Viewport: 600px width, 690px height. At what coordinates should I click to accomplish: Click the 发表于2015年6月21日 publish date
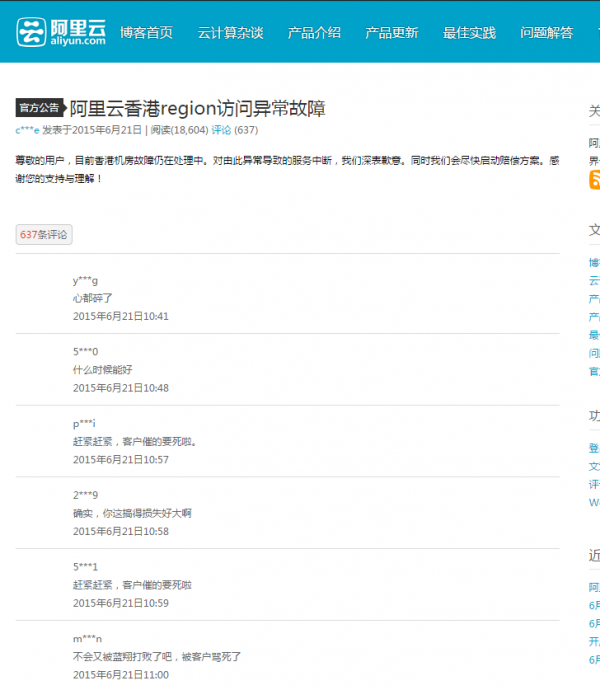click(92, 130)
